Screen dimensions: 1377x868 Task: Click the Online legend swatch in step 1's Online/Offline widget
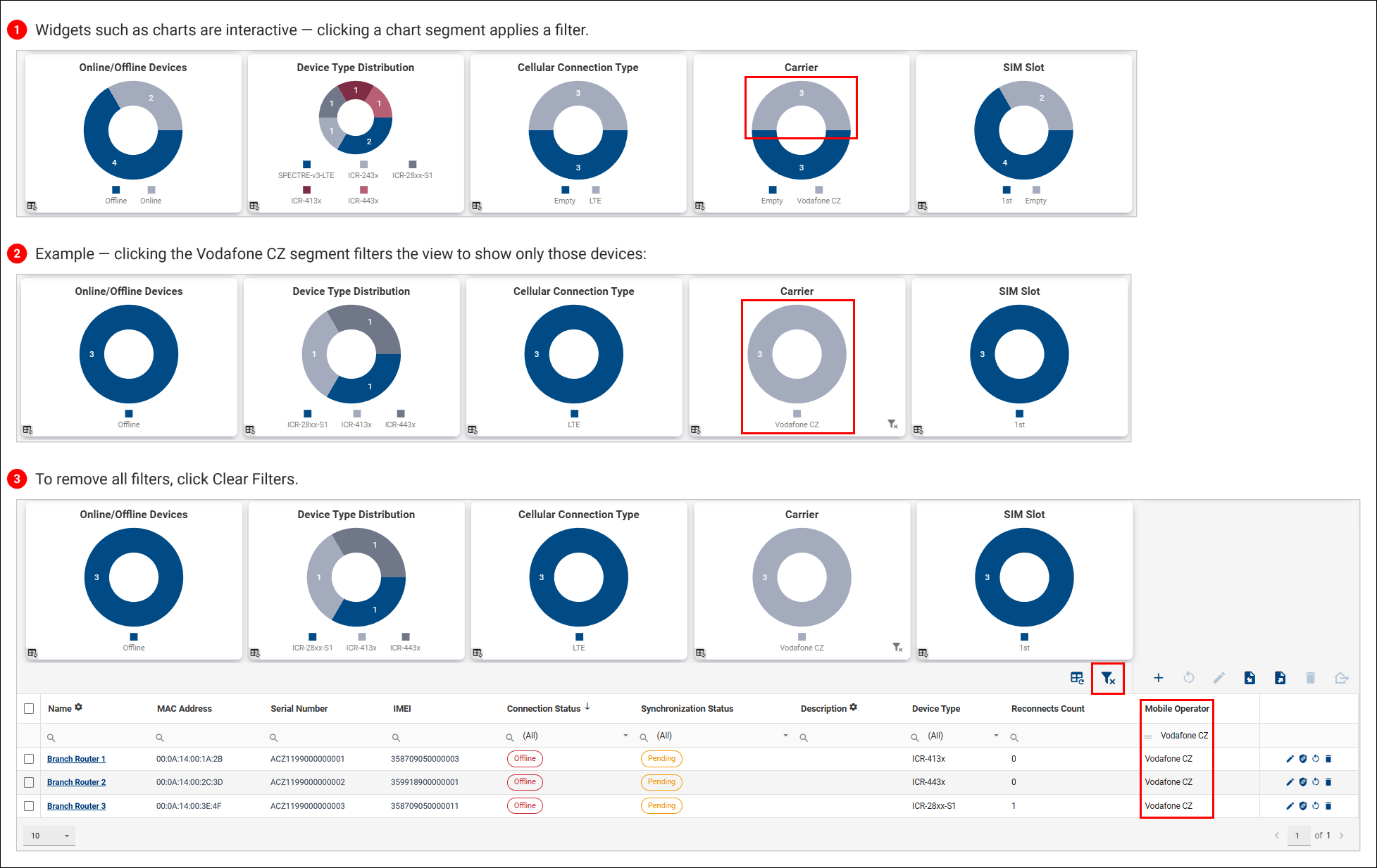[151, 189]
